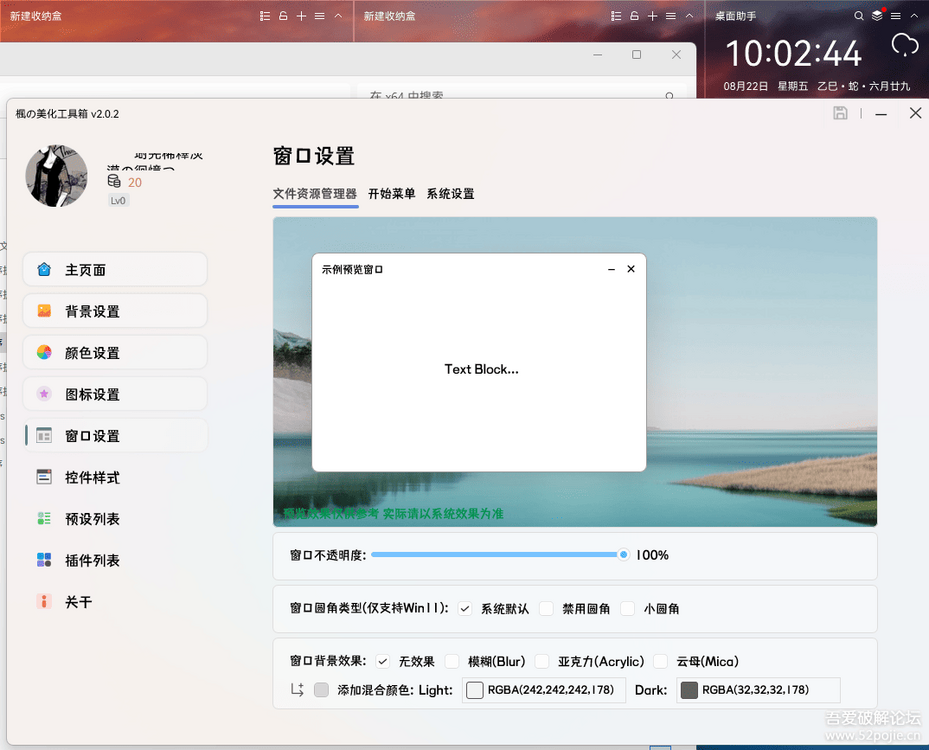
Task: Click the user avatar picture
Action: (56, 176)
